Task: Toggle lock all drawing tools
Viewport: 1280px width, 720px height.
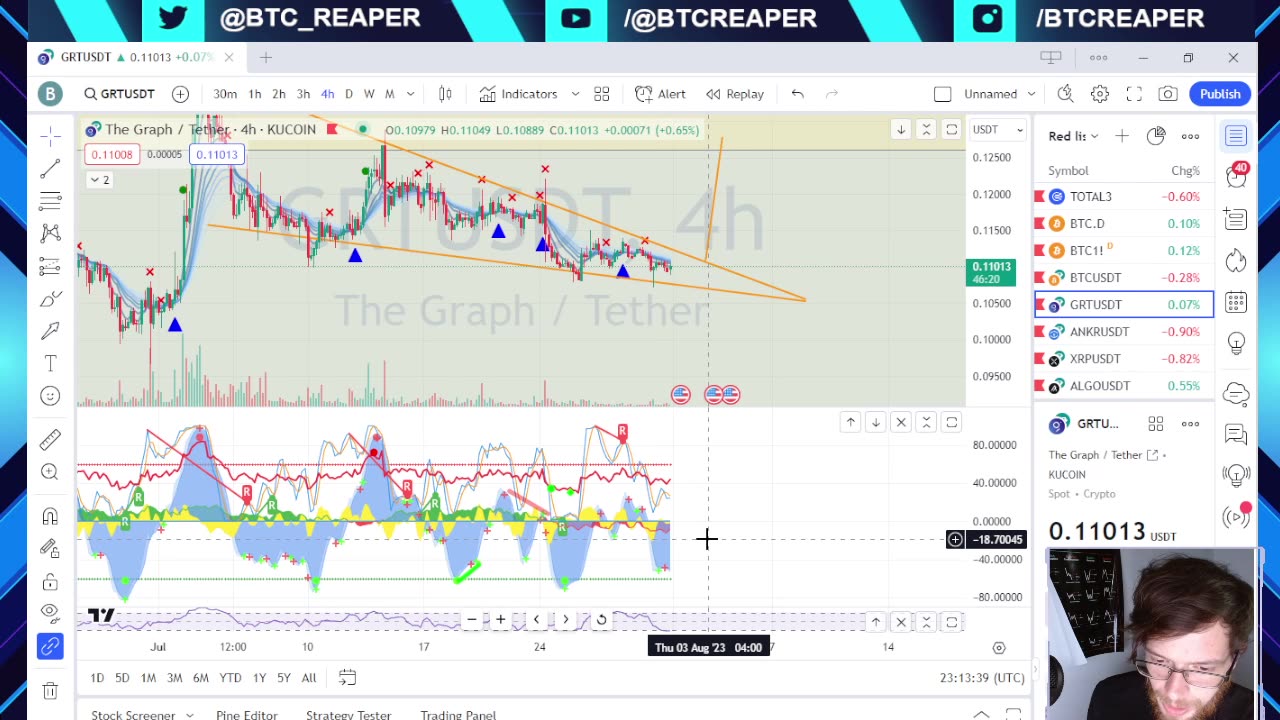Action: click(x=50, y=582)
